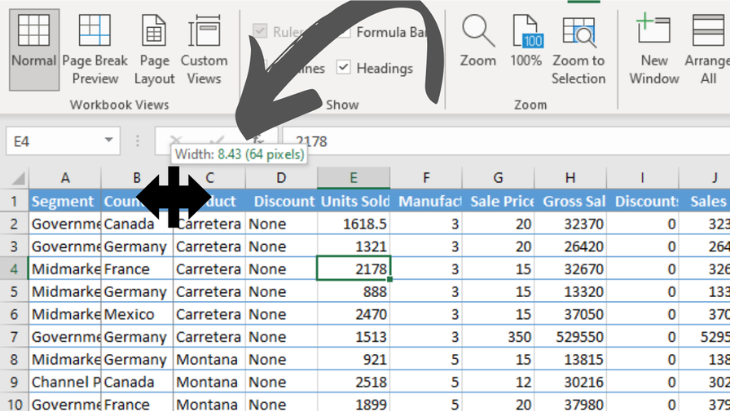Click the Discount Band header cell in column D

click(x=281, y=201)
